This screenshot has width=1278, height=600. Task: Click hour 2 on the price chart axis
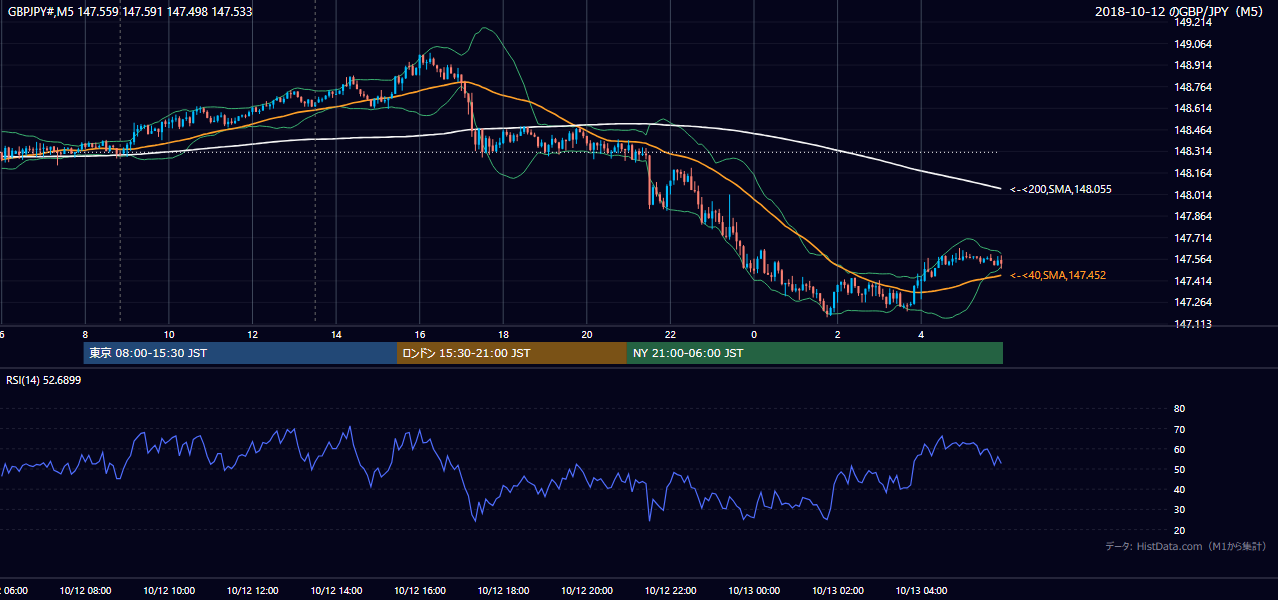838,334
